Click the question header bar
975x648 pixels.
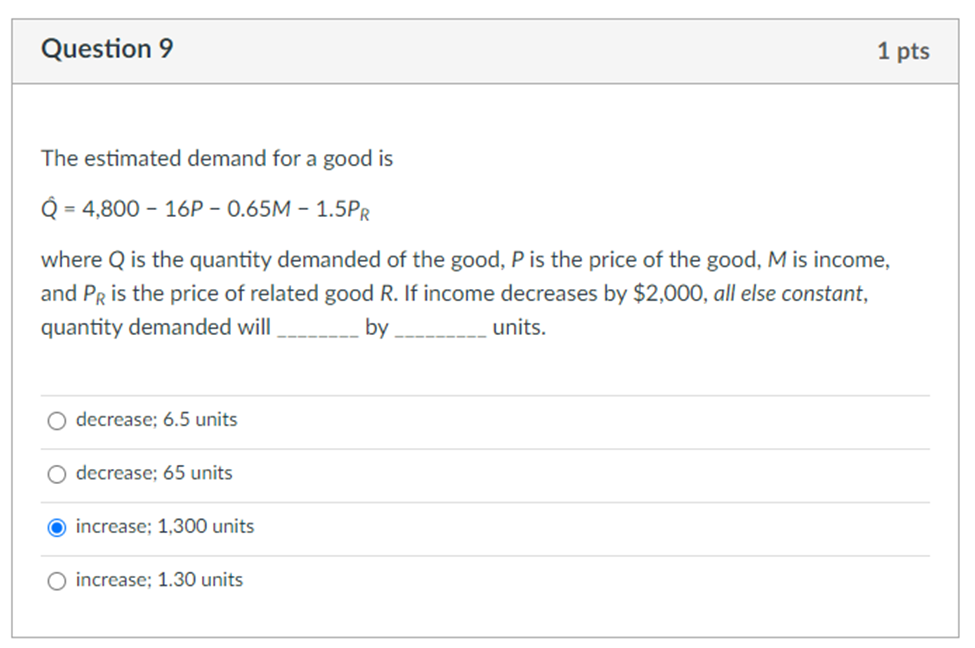(x=487, y=50)
